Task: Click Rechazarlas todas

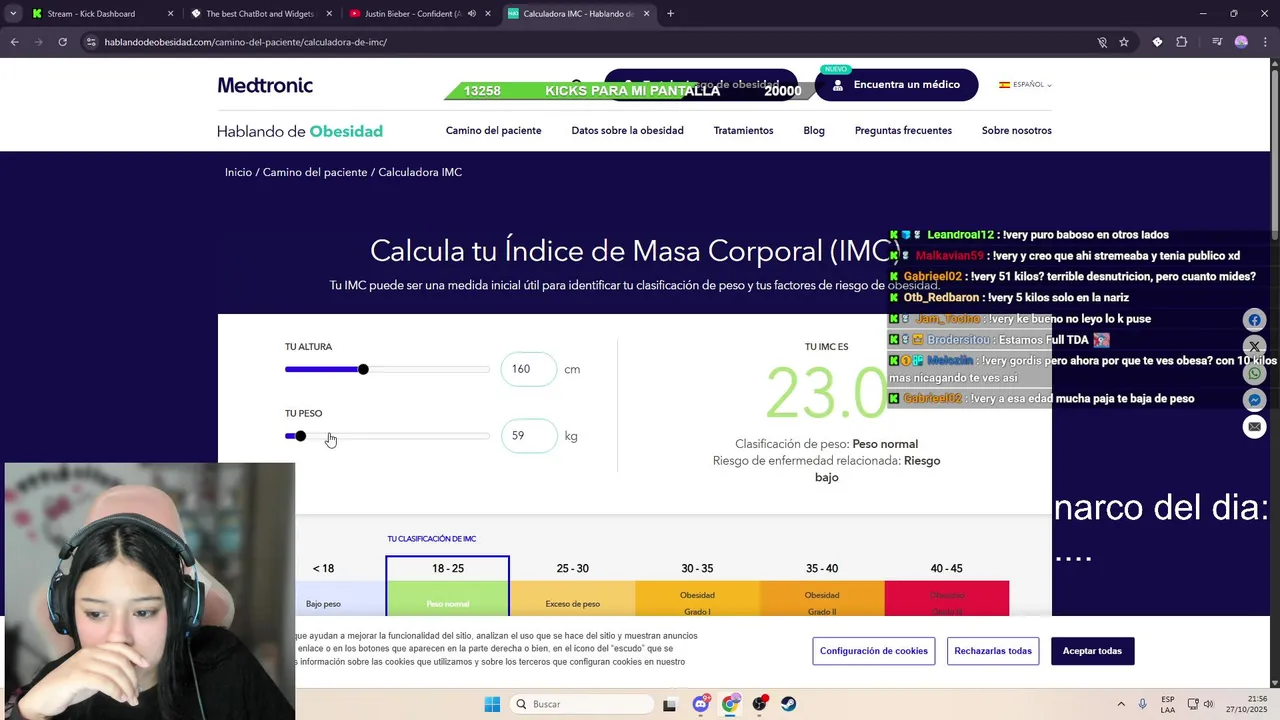Action: (993, 651)
